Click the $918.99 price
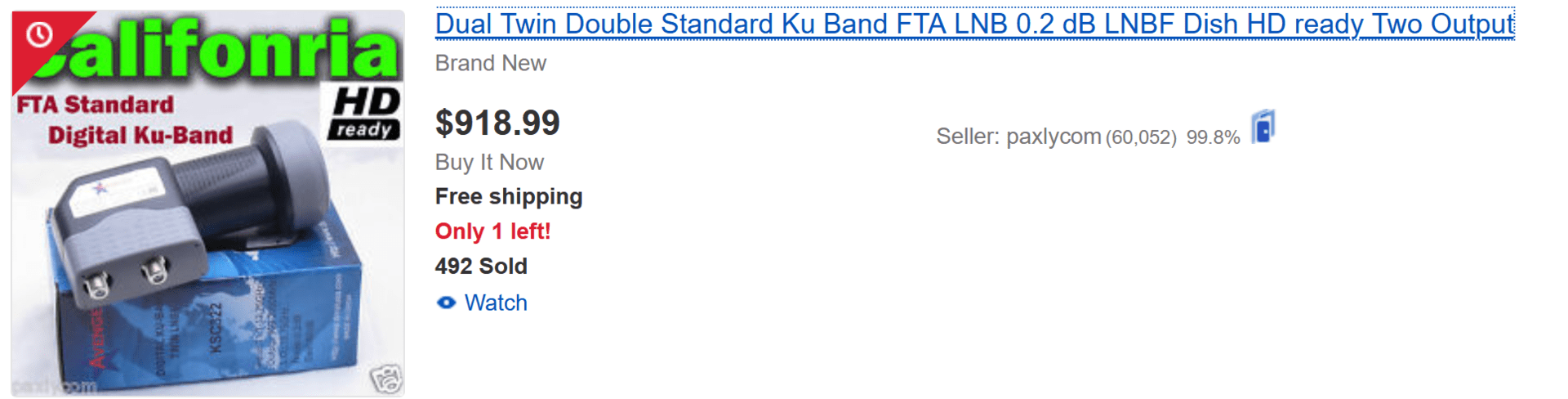The height and width of the screenshot is (399, 1568). [497, 123]
